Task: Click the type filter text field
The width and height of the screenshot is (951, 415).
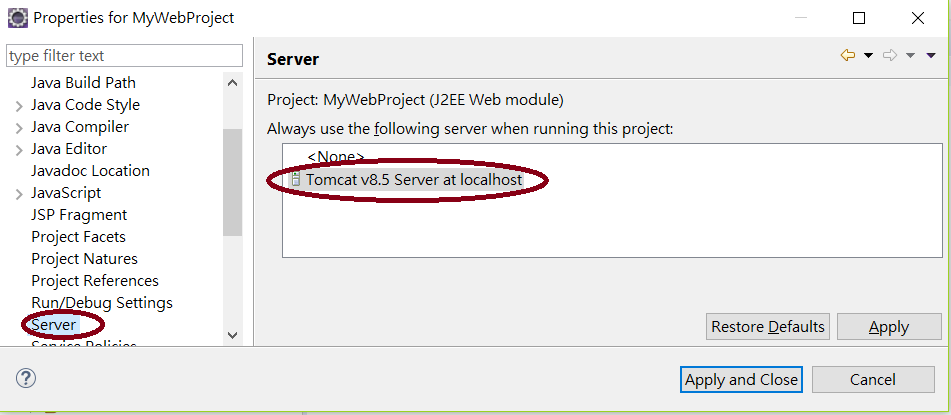Action: 124,56
